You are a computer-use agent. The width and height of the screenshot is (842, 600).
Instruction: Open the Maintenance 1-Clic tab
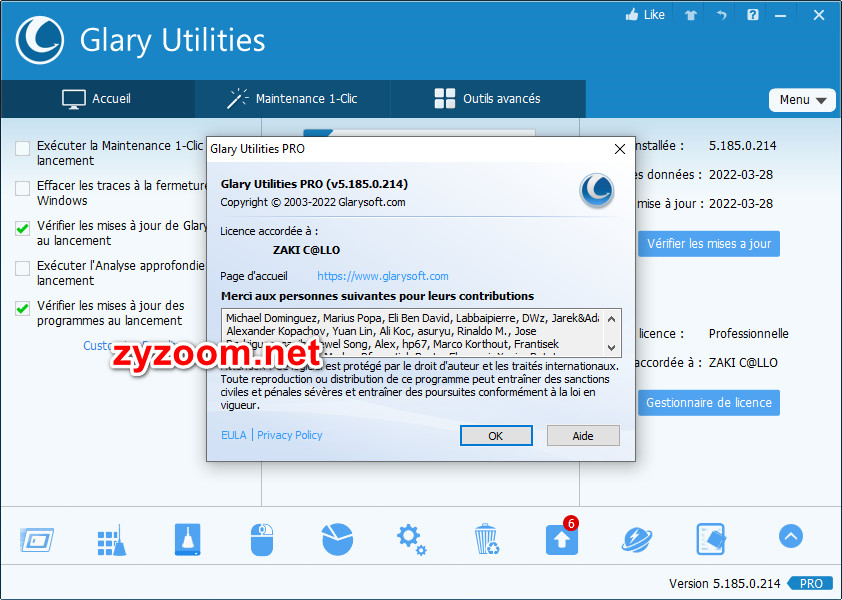292,99
